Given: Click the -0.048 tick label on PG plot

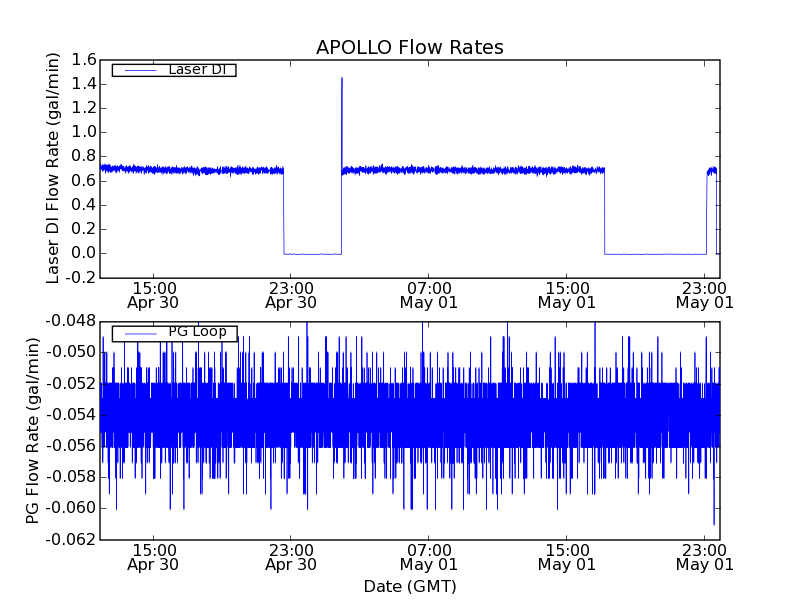Looking at the screenshot, I should click(x=70, y=321).
